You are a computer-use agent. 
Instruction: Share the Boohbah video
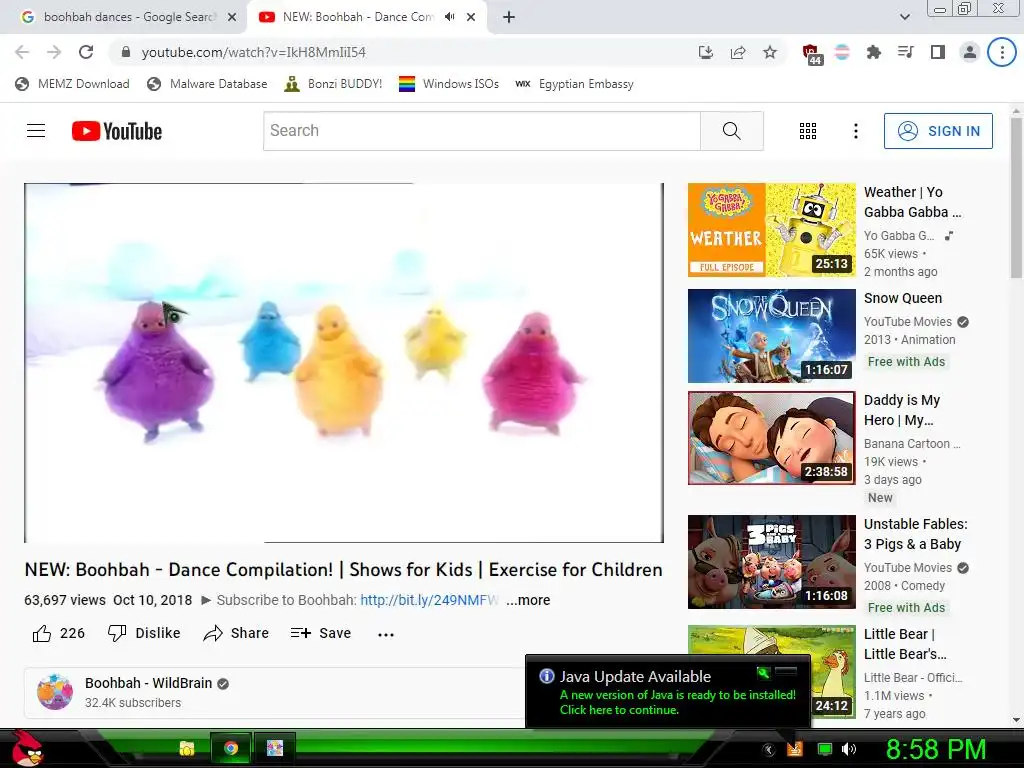236,633
